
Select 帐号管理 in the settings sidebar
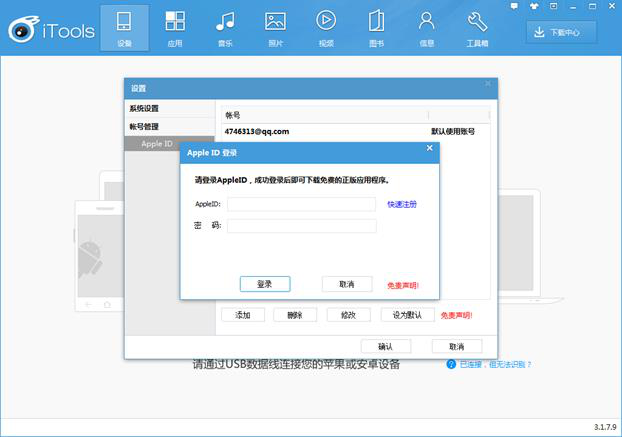coord(144,127)
